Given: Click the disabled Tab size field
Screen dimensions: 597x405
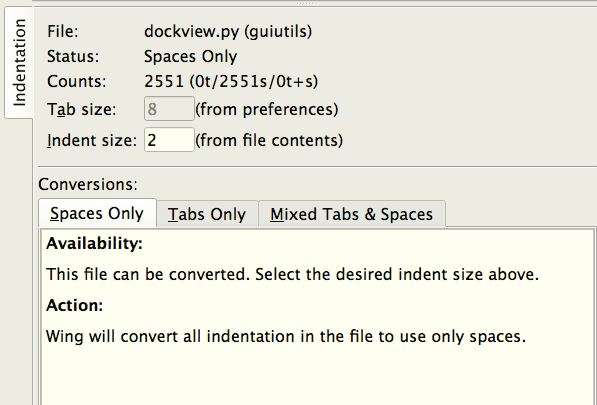Looking at the screenshot, I should [169, 109].
